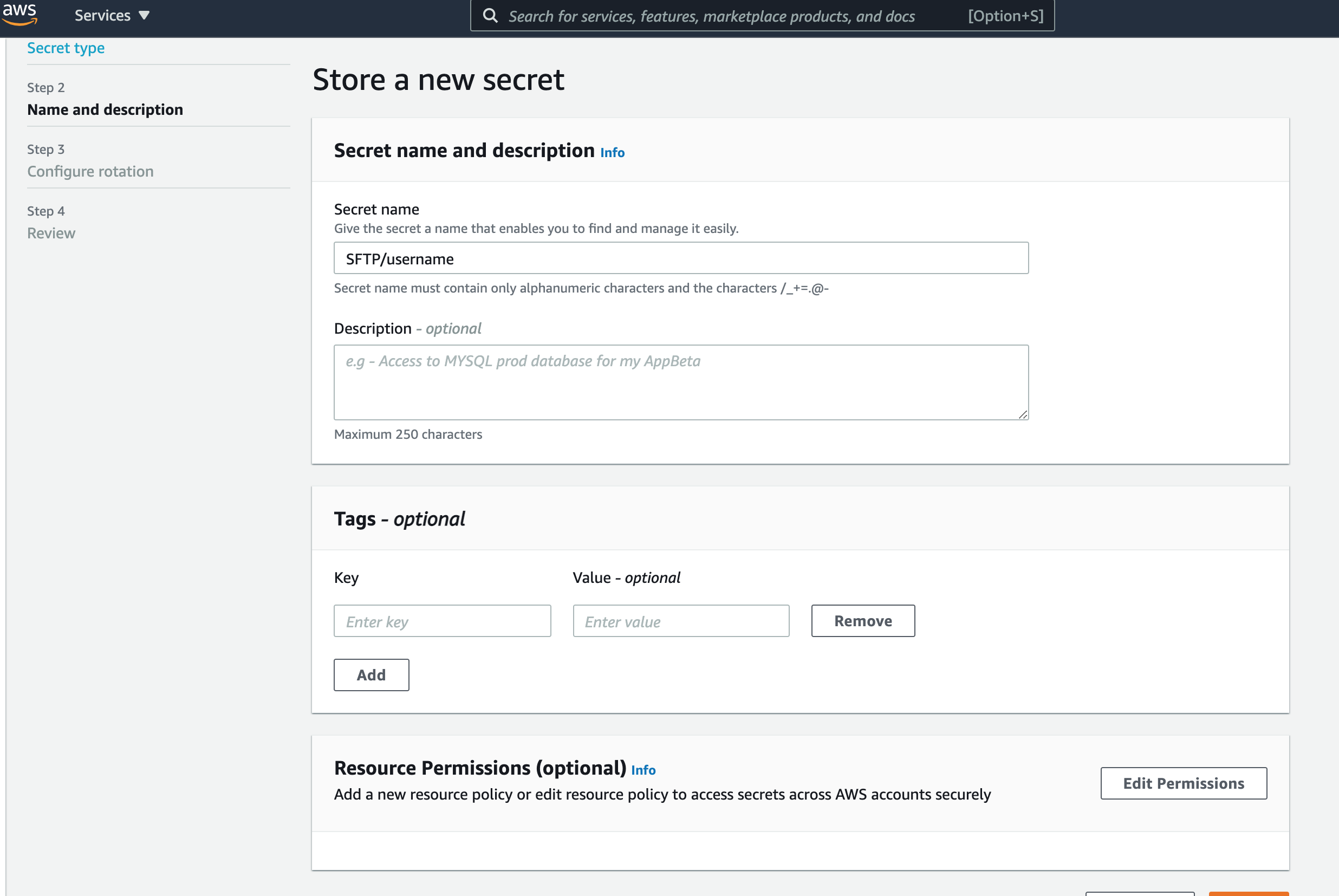Viewport: 1339px width, 896px height.
Task: Click the Enter key tag field
Action: point(442,620)
